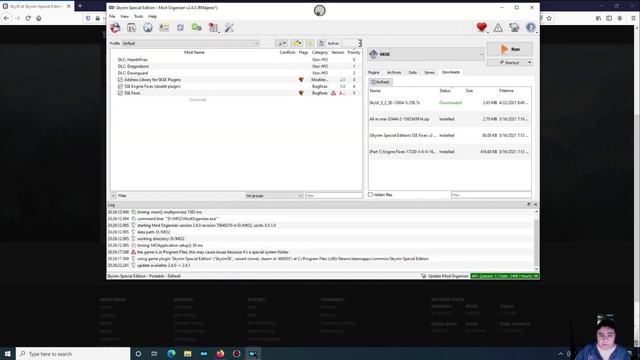Click the green API status indicator
640x360 pixels.
click(x=504, y=276)
